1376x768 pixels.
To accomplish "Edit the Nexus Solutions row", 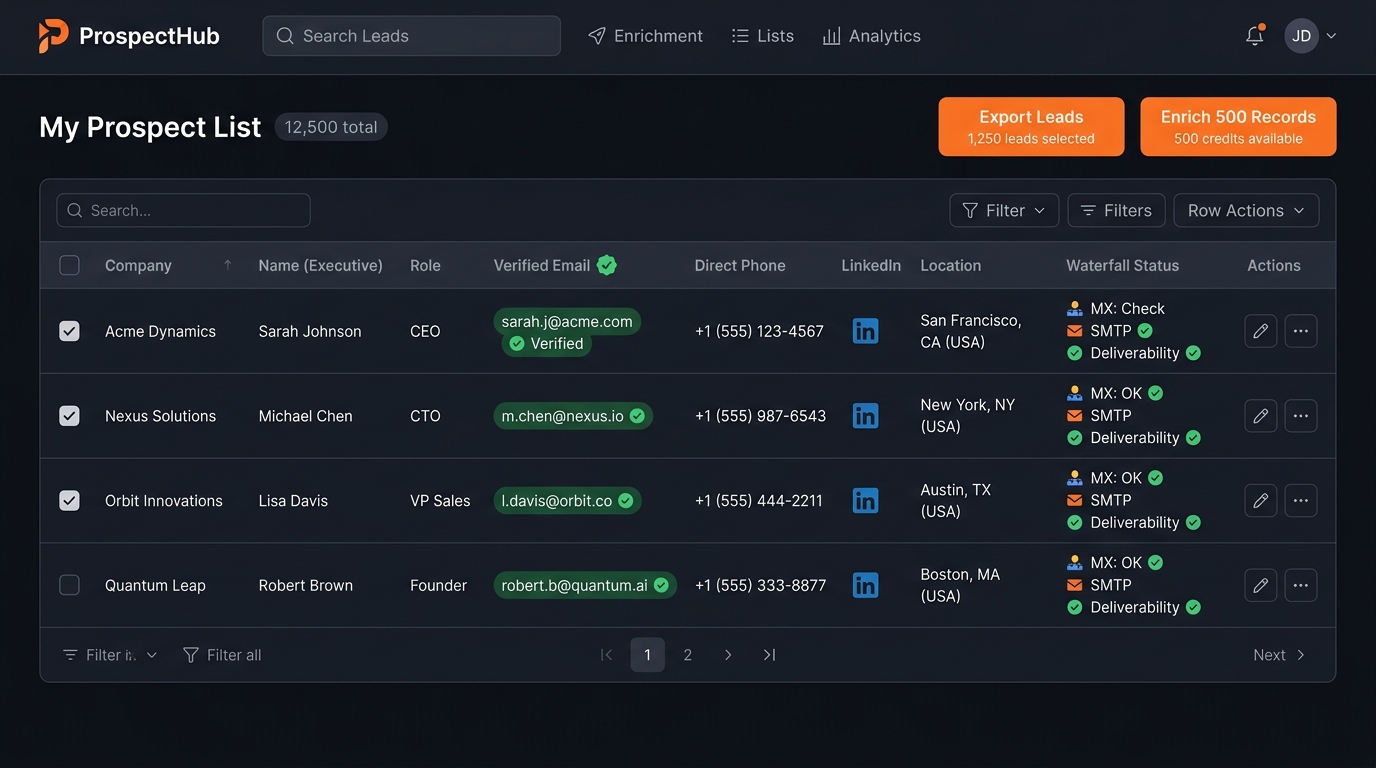I will pos(1260,416).
